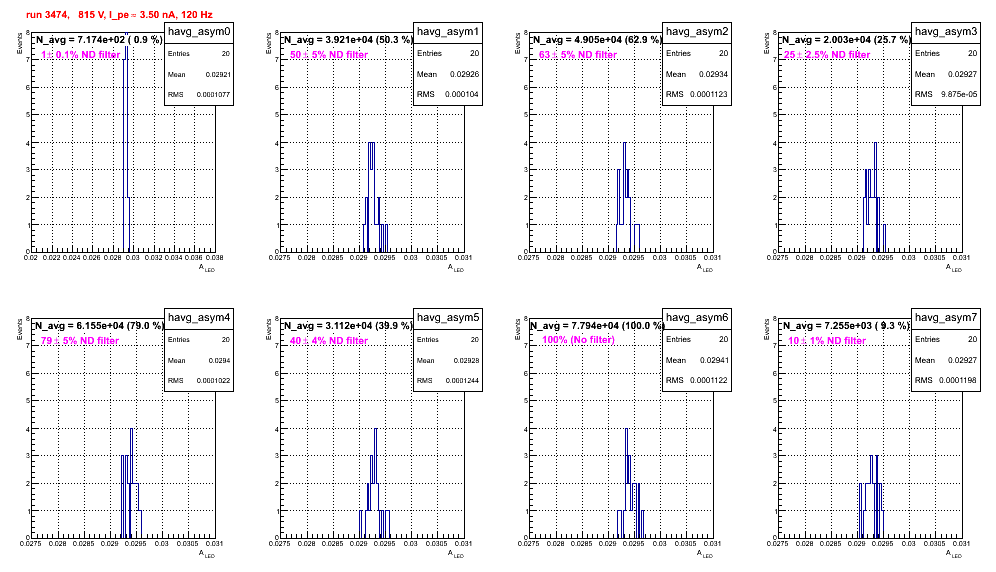Click the tall histogram peak in havg_asym0 plot
Image resolution: width=996 pixels, height=572 pixels.
click(126, 140)
